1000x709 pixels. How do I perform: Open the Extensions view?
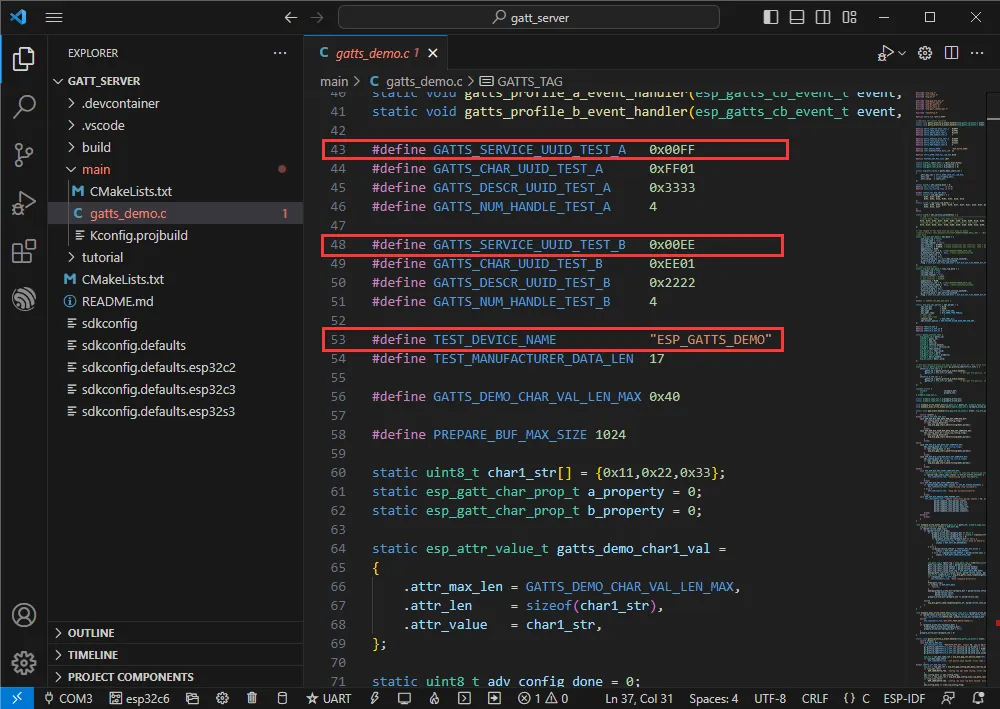pos(24,251)
